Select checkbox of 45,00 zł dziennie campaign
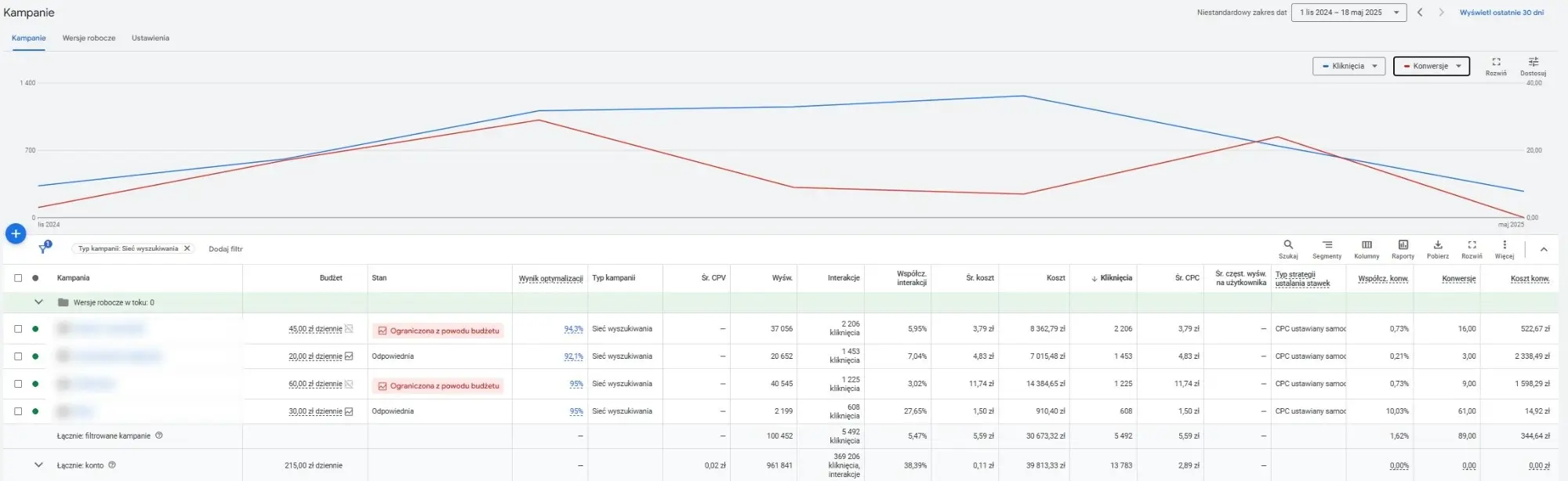 [18, 329]
